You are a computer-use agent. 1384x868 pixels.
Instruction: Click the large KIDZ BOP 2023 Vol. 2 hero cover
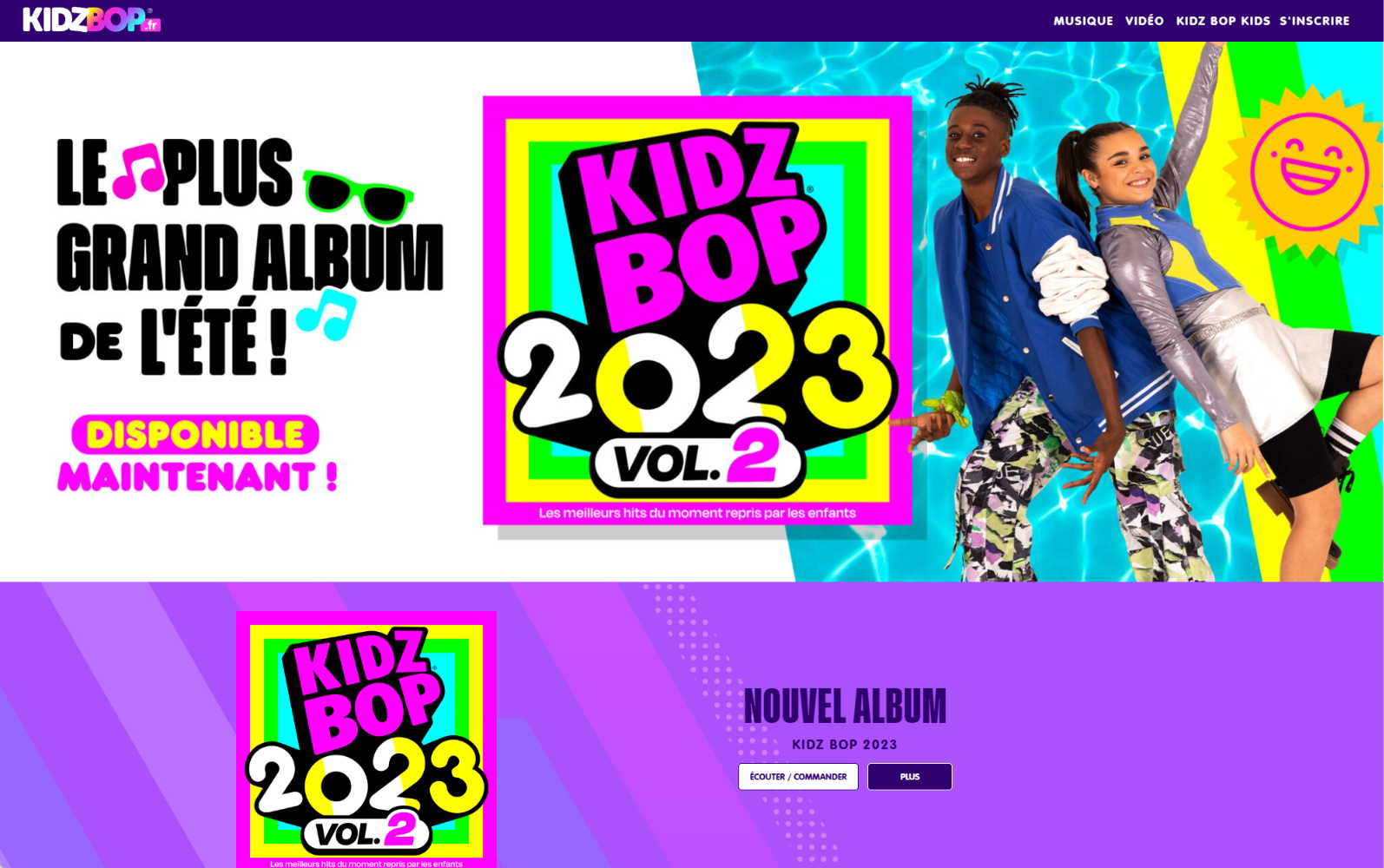pyautogui.click(x=697, y=310)
